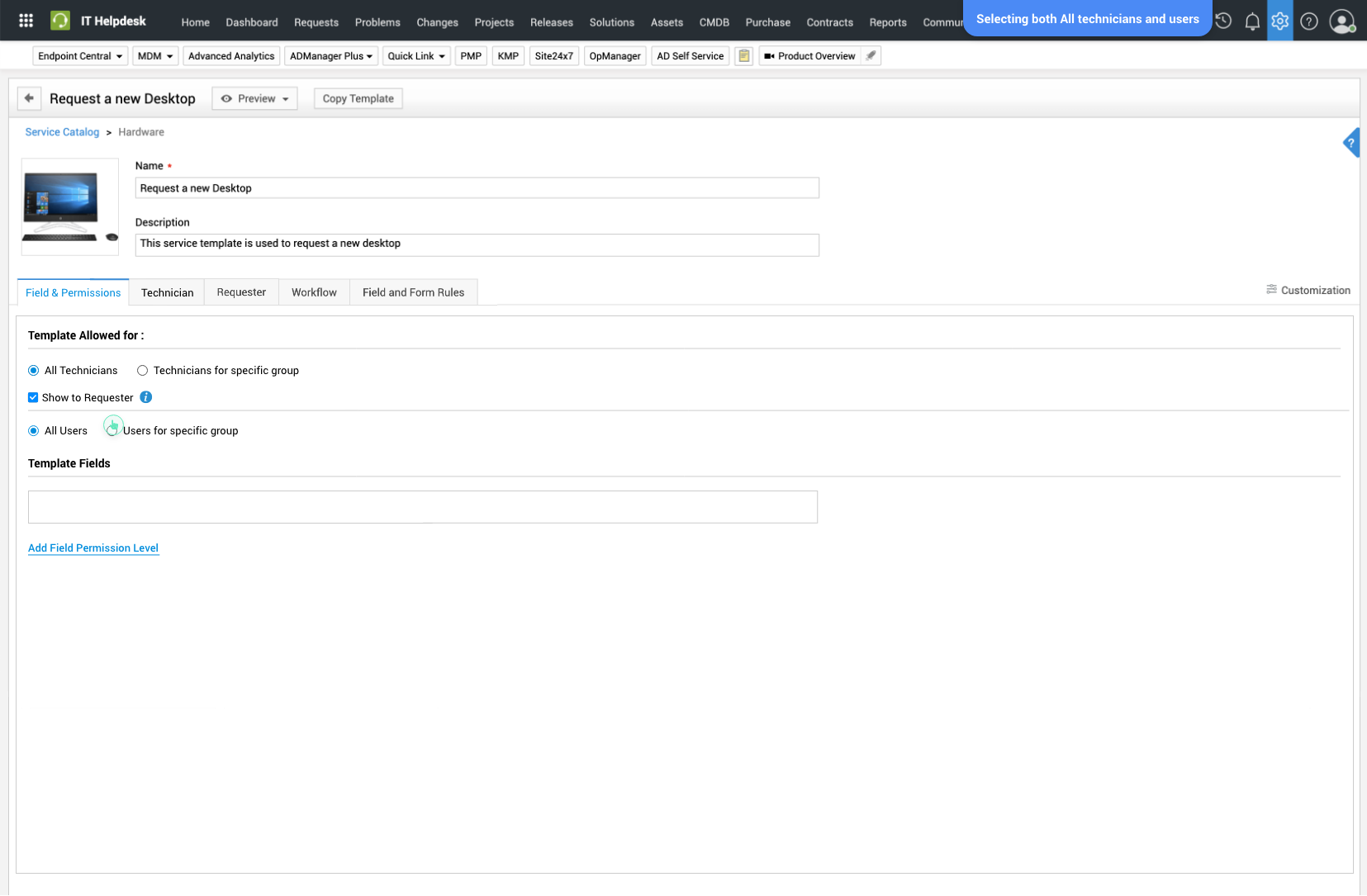Select the All Users radio button
This screenshot has width=1367, height=896.
(x=34, y=431)
